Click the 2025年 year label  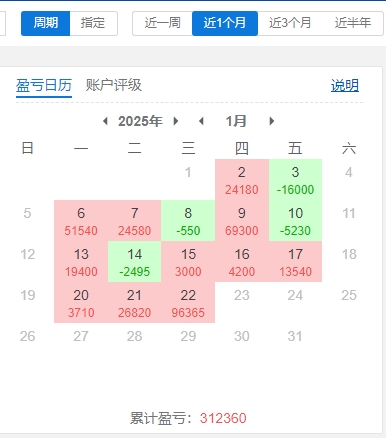tap(140, 121)
